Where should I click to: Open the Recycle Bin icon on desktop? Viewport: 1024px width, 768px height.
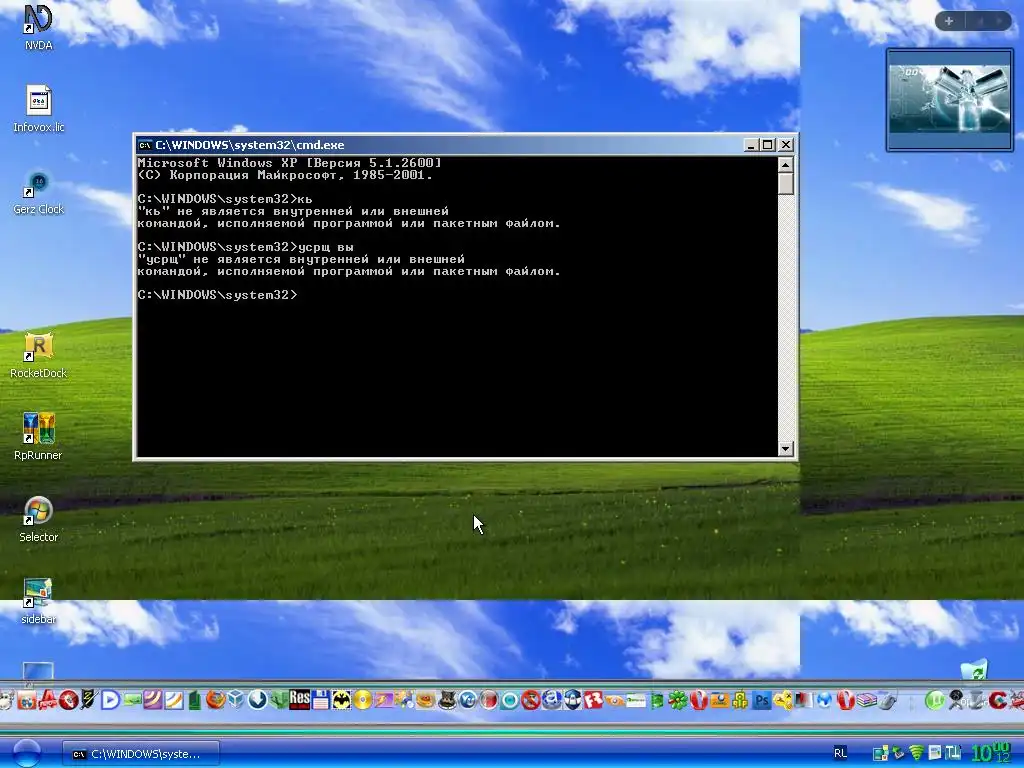tap(975, 669)
